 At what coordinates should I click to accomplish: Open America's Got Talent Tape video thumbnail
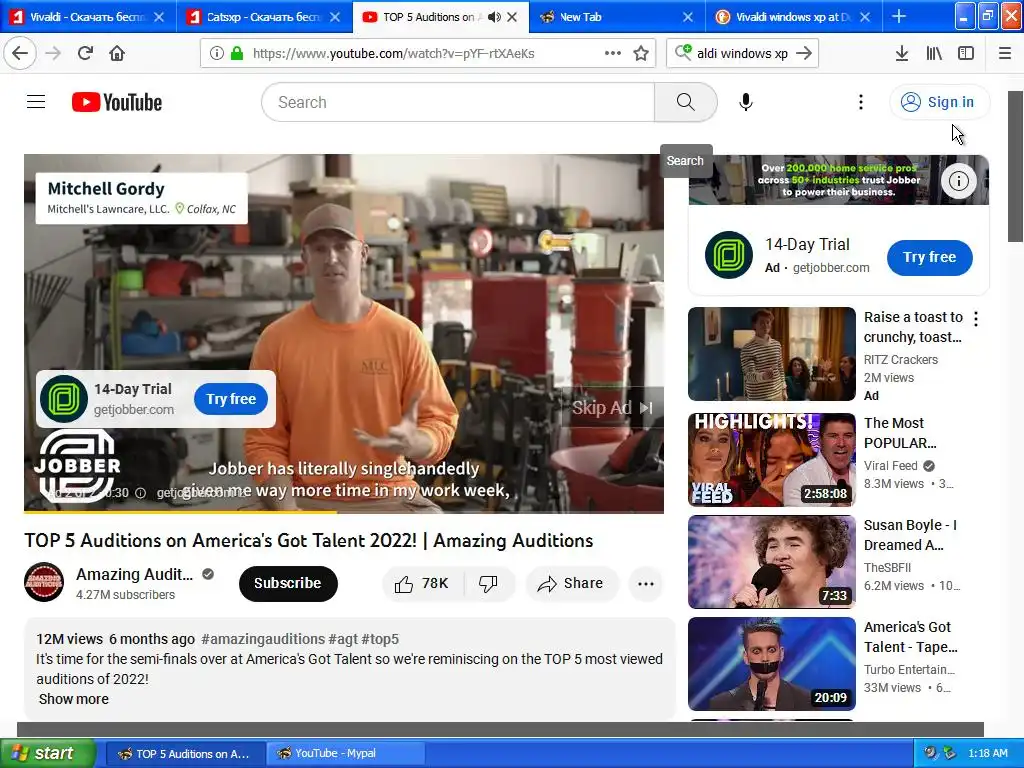(x=771, y=664)
